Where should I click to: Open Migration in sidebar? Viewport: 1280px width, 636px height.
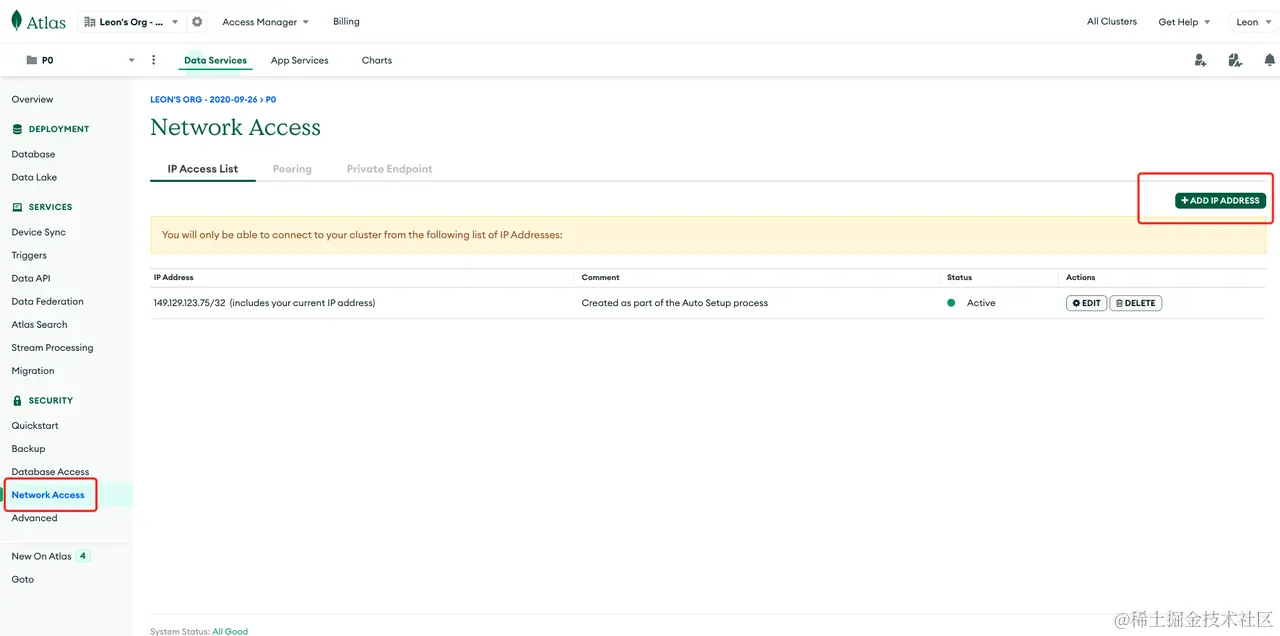click(x=33, y=370)
